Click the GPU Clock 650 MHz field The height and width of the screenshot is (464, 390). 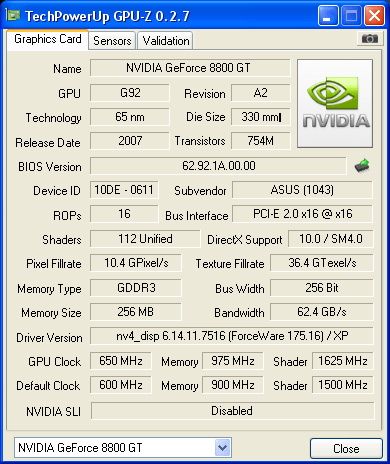pos(121,361)
